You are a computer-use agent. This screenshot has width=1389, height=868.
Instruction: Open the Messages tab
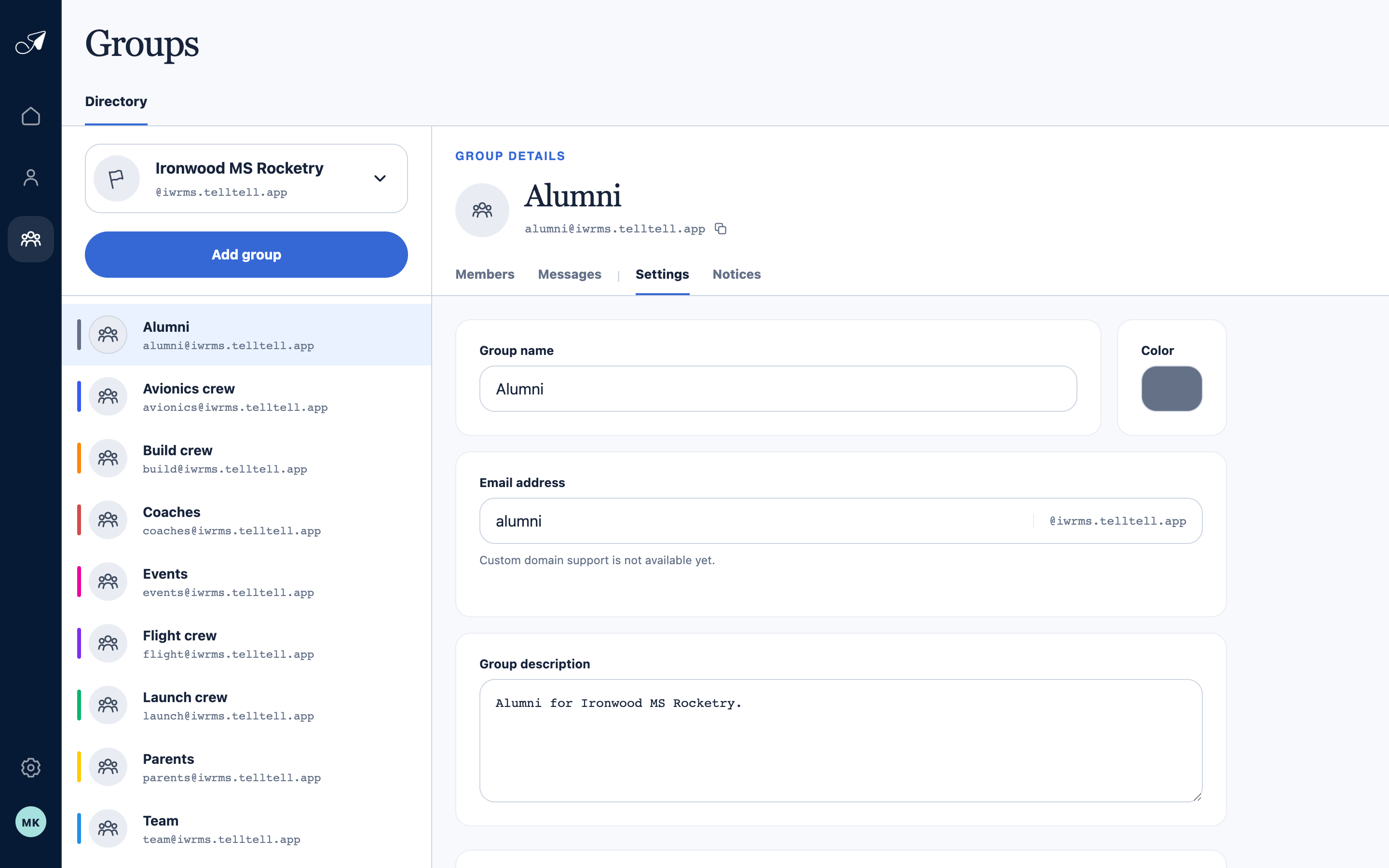coord(570,274)
